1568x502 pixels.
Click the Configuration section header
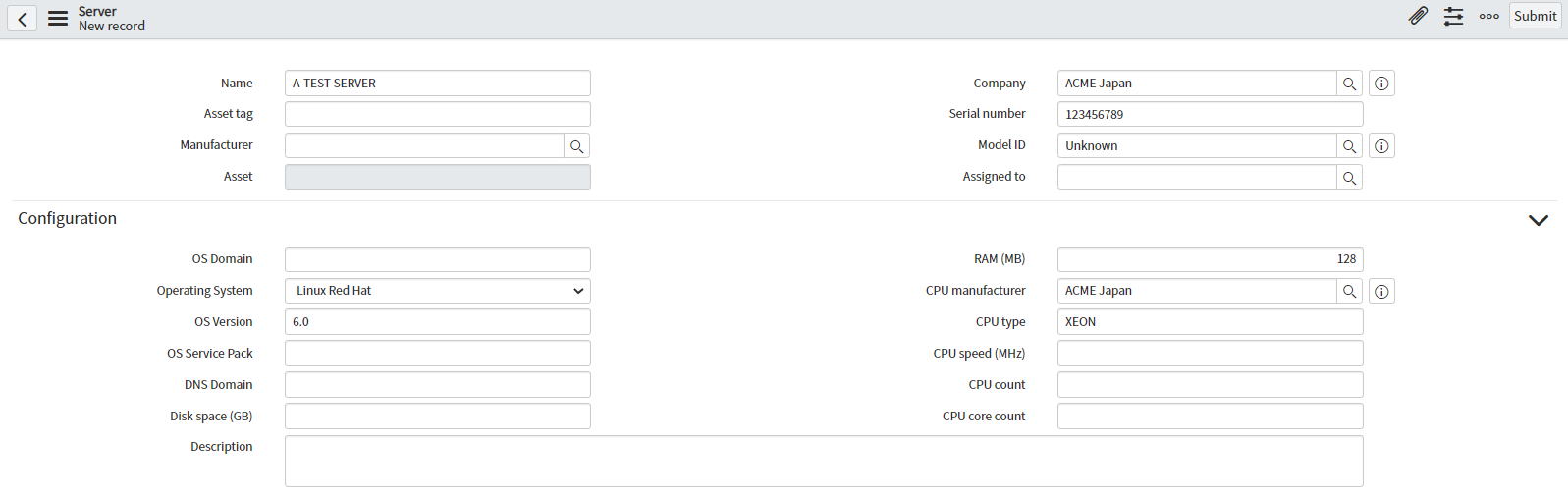[x=67, y=218]
